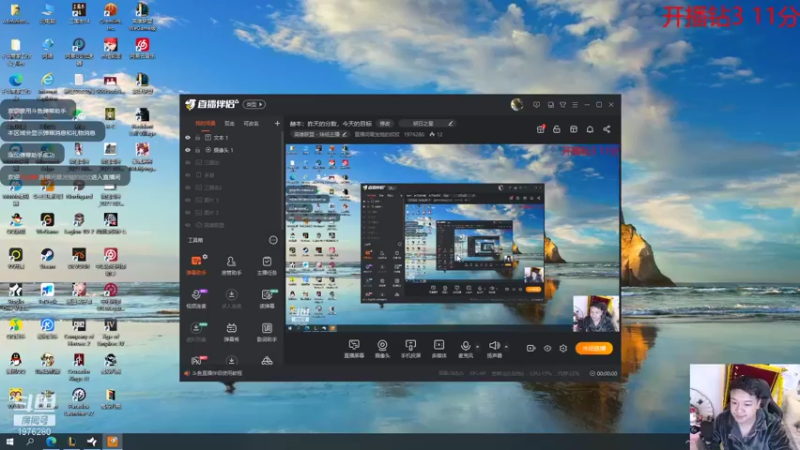Open the 读弹幕 tool
800x450 pixels.
click(x=267, y=298)
